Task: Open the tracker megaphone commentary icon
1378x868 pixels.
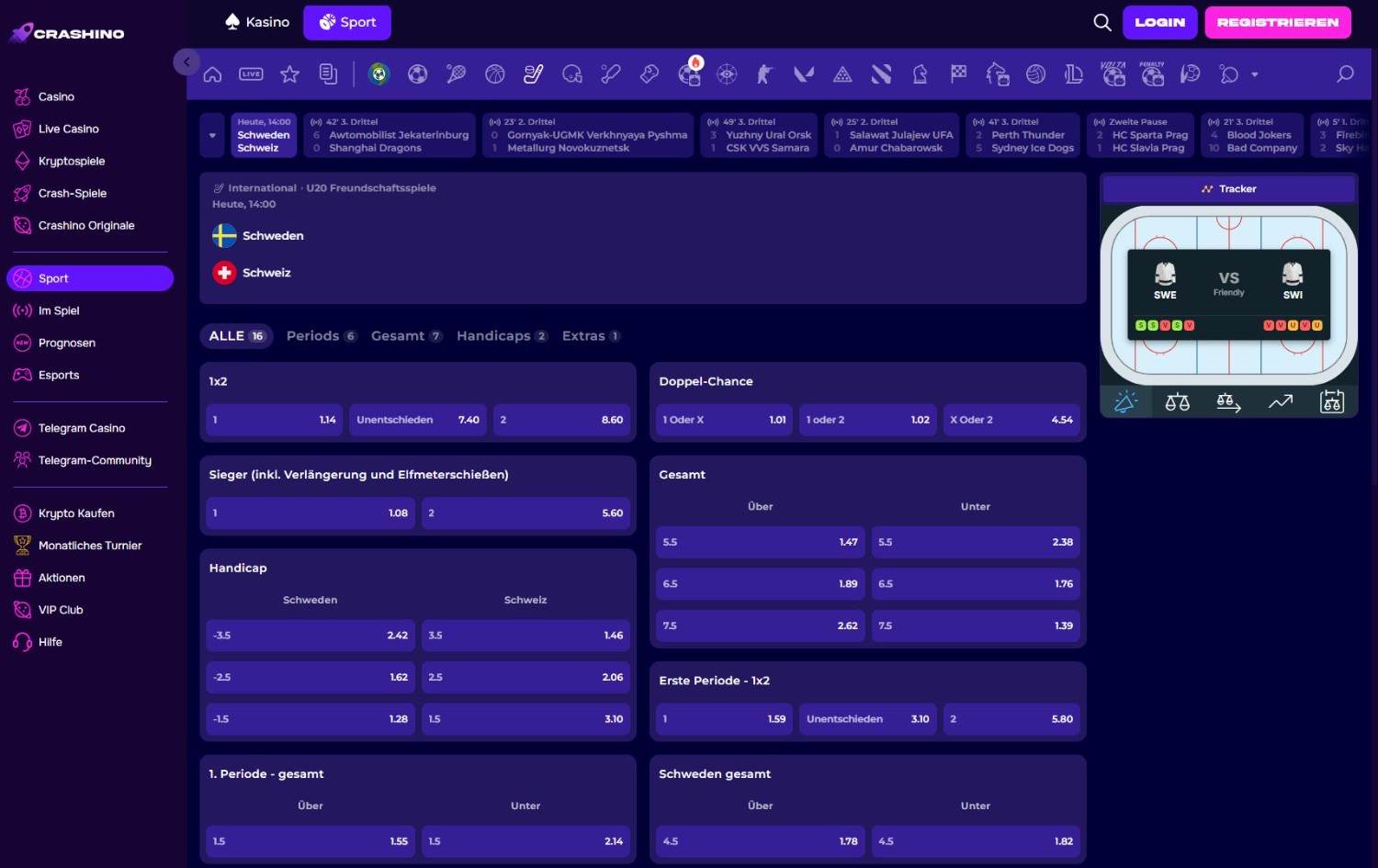Action: pyautogui.click(x=1125, y=401)
